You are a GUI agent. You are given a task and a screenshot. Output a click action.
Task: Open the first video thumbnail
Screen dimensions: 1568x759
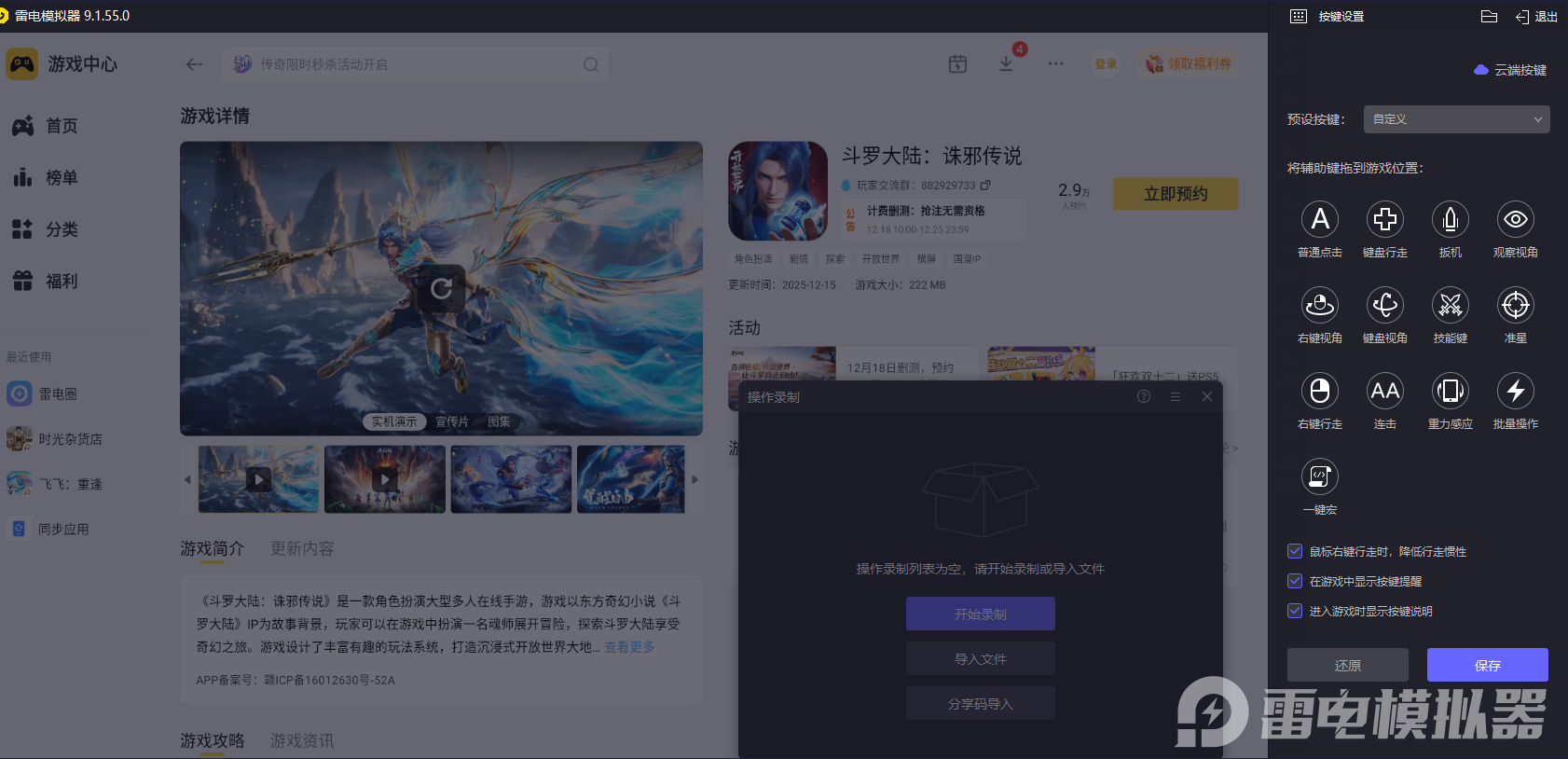tap(258, 479)
